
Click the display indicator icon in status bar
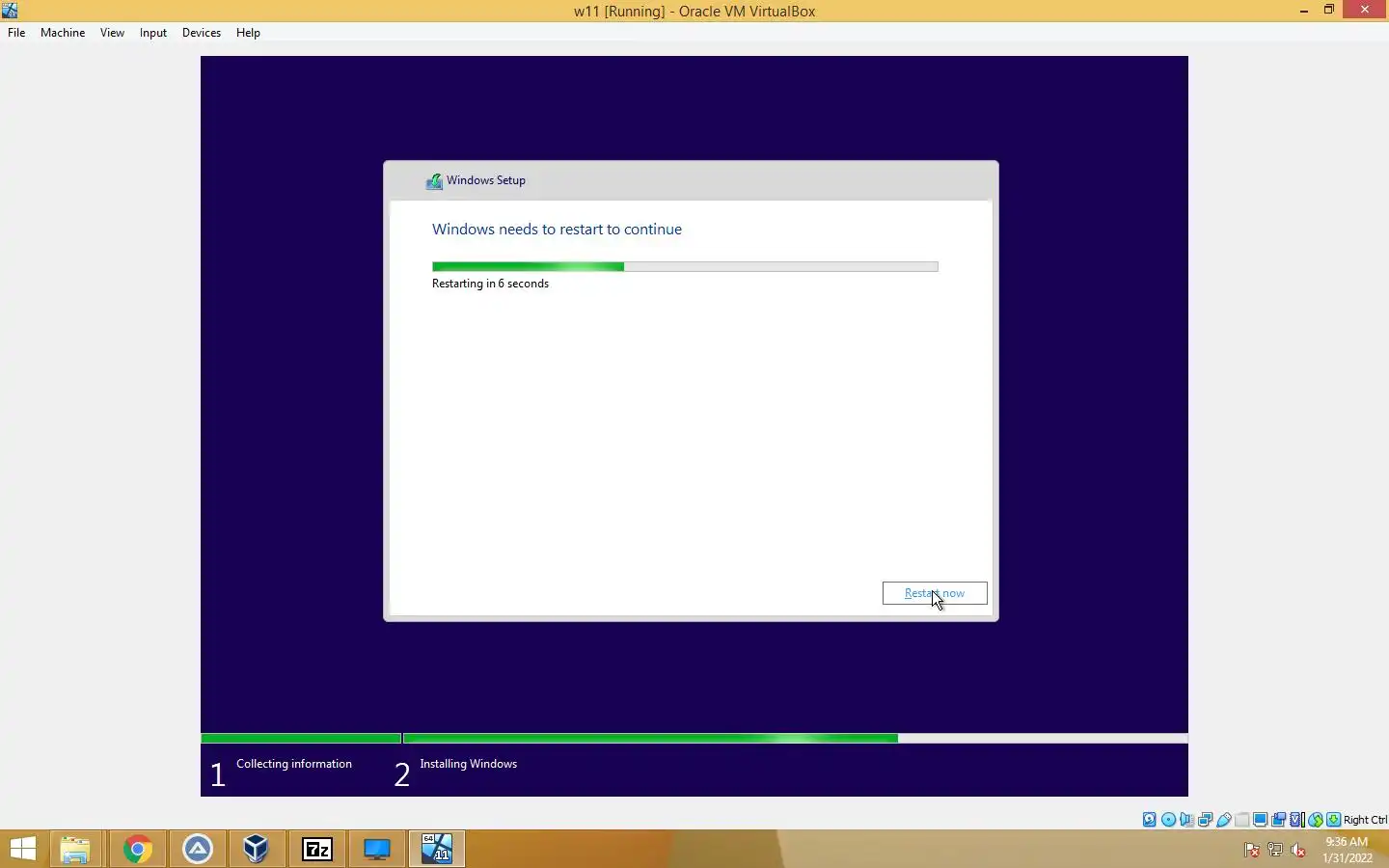[1261, 820]
